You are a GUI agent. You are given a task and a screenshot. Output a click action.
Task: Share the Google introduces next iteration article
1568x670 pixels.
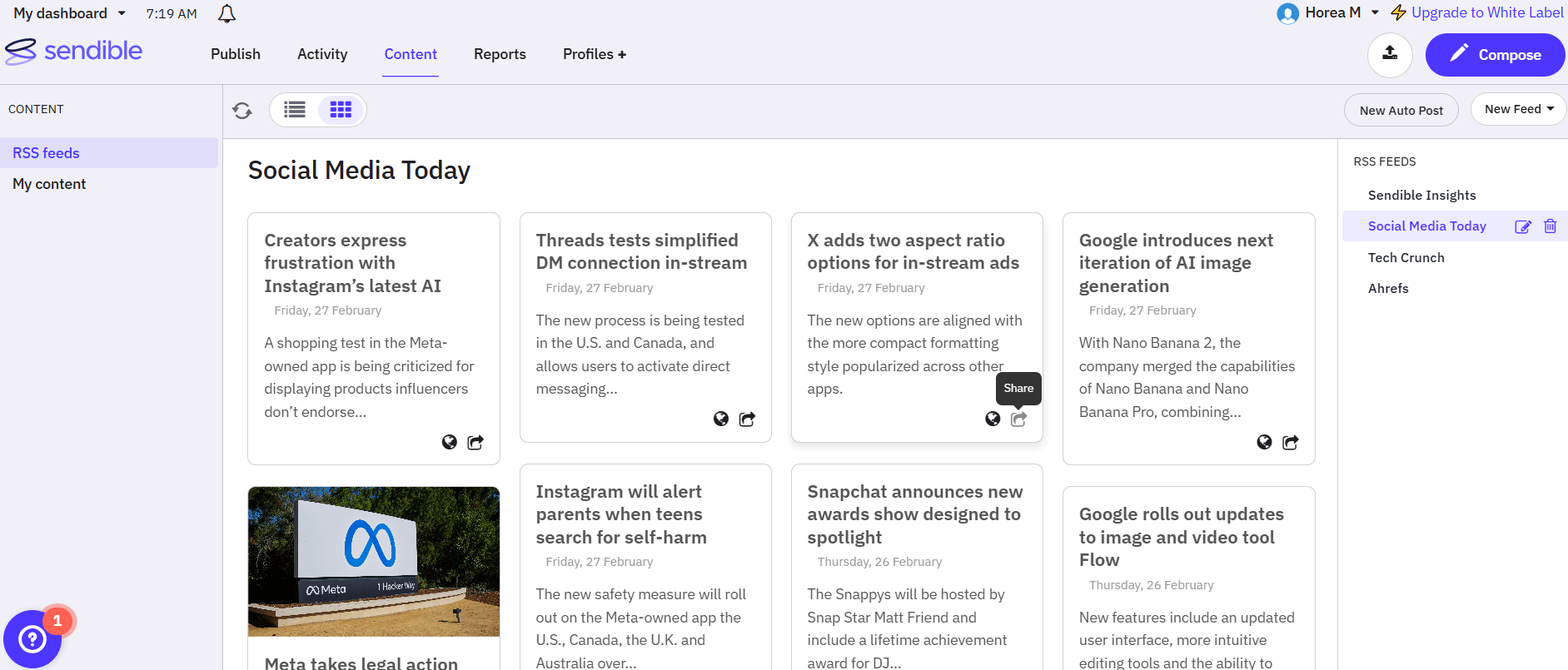[1291, 442]
